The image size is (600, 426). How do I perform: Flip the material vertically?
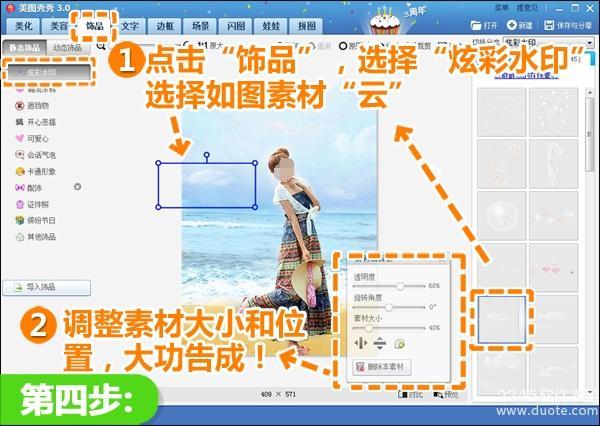[x=378, y=344]
